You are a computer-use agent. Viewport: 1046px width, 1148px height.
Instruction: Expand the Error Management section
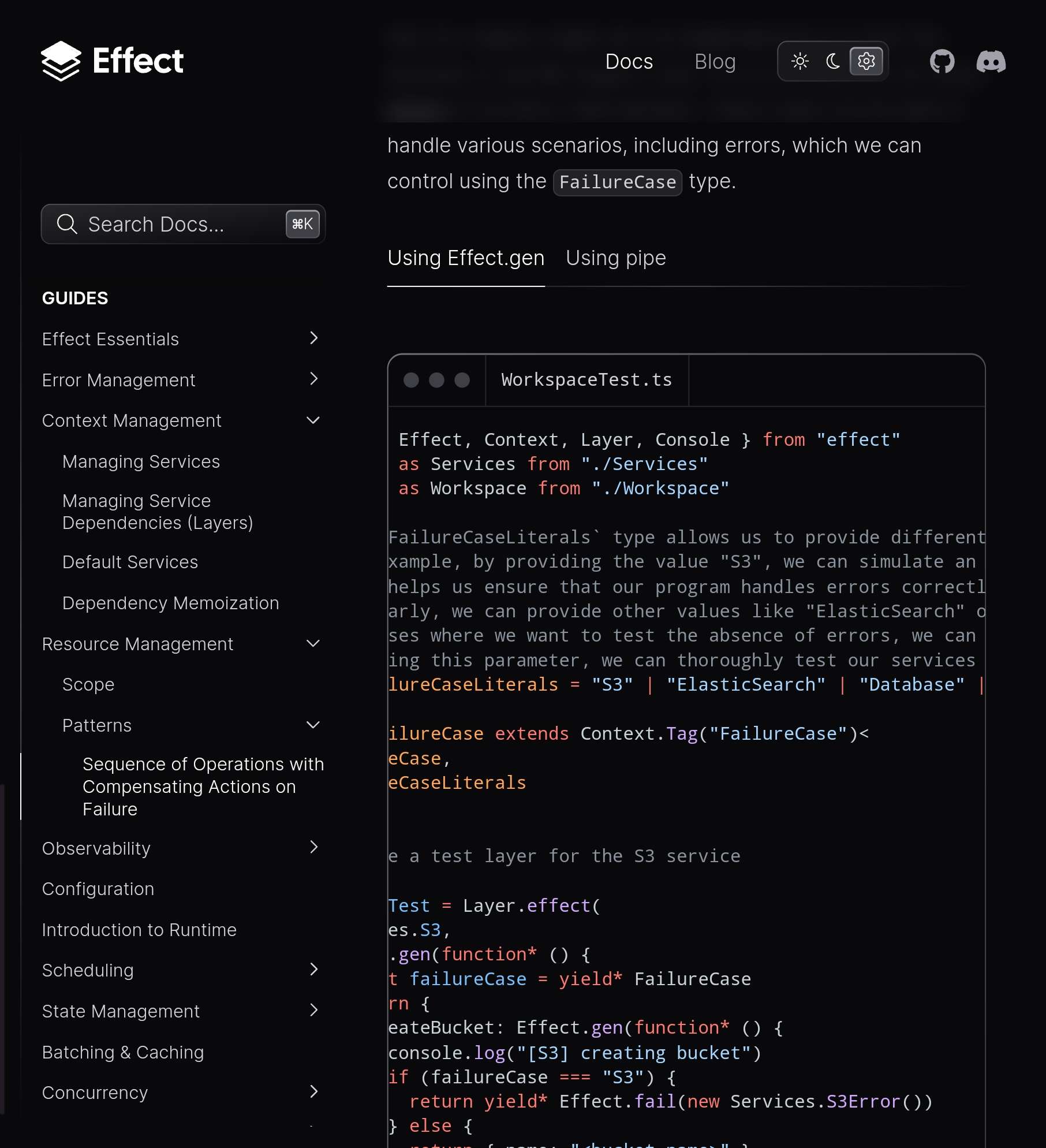tap(313, 379)
